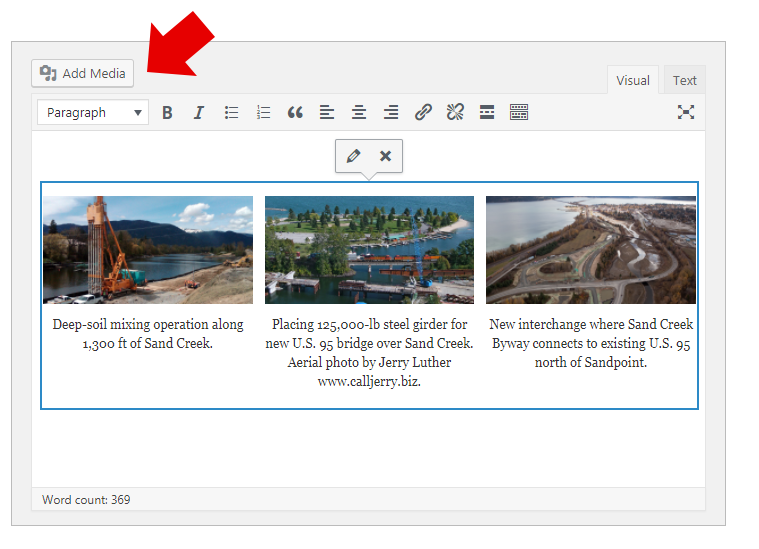Click the Add Media button
759x549 pixels.
pyautogui.click(x=82, y=74)
